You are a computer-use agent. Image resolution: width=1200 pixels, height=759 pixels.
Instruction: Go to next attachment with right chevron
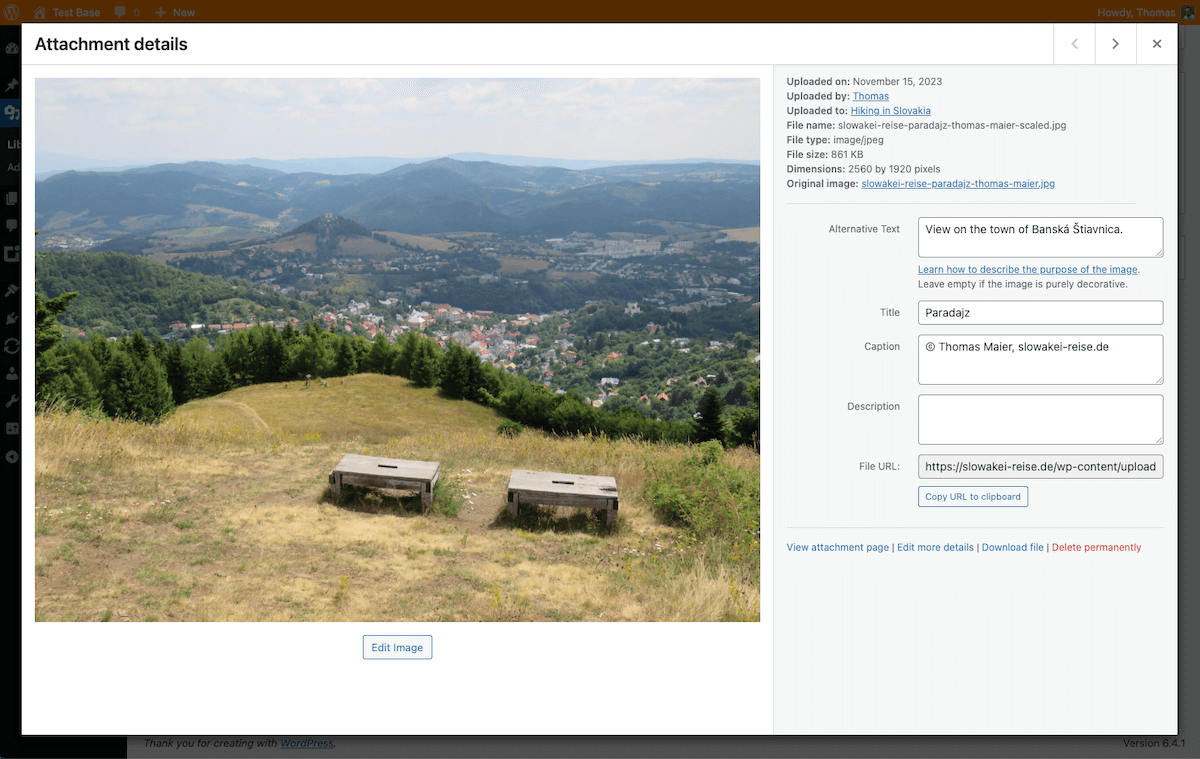pos(1115,44)
